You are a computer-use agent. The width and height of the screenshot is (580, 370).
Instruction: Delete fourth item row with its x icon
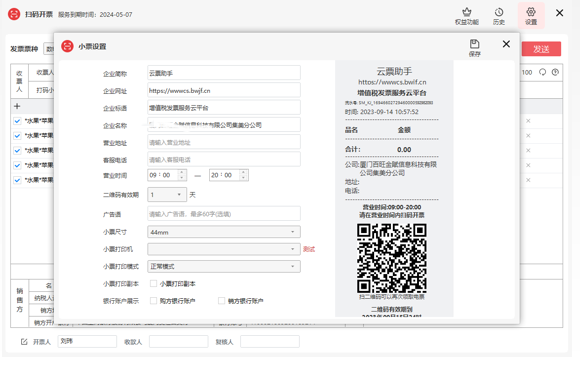[528, 165]
